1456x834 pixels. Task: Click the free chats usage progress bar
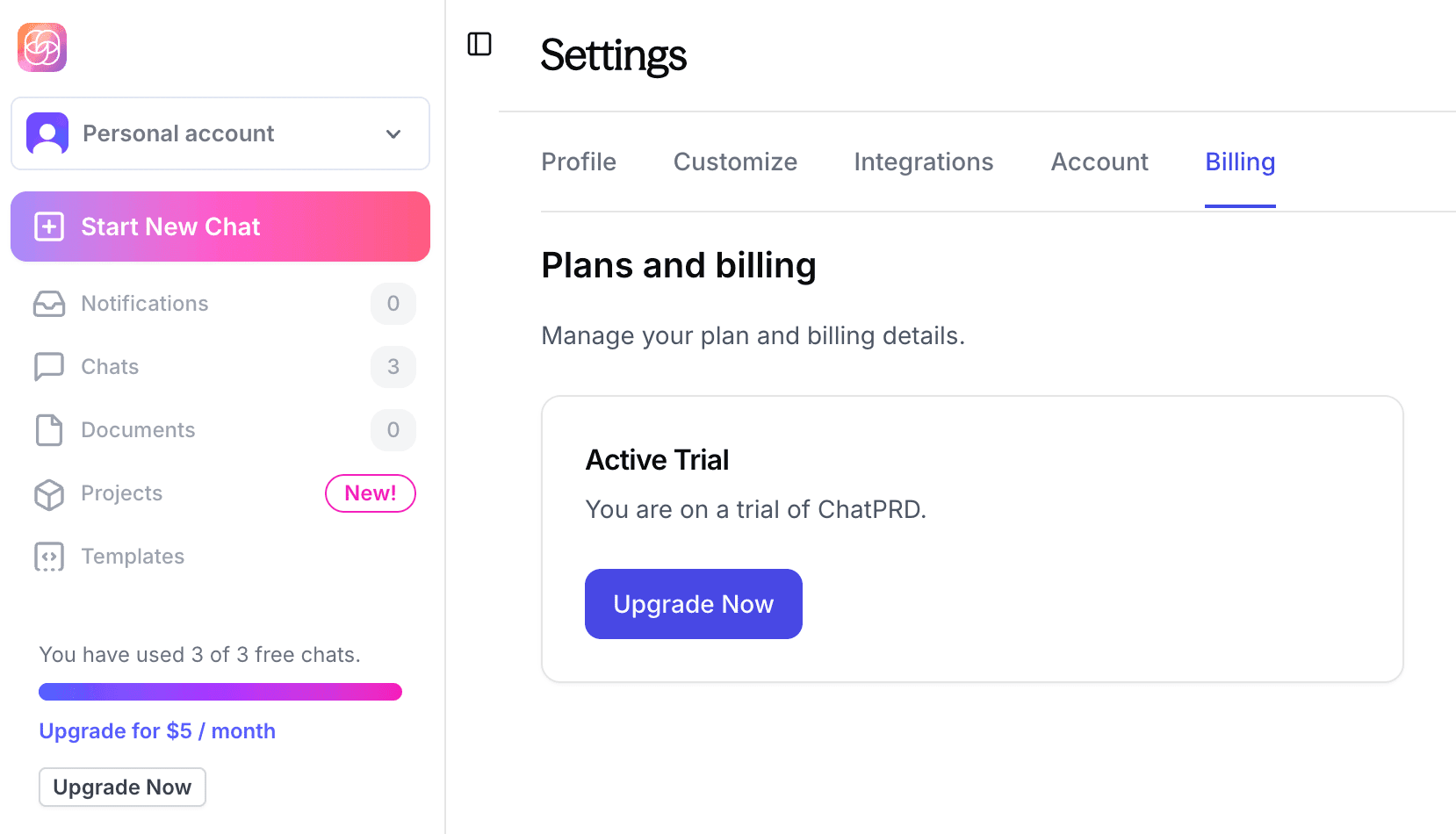[x=220, y=692]
